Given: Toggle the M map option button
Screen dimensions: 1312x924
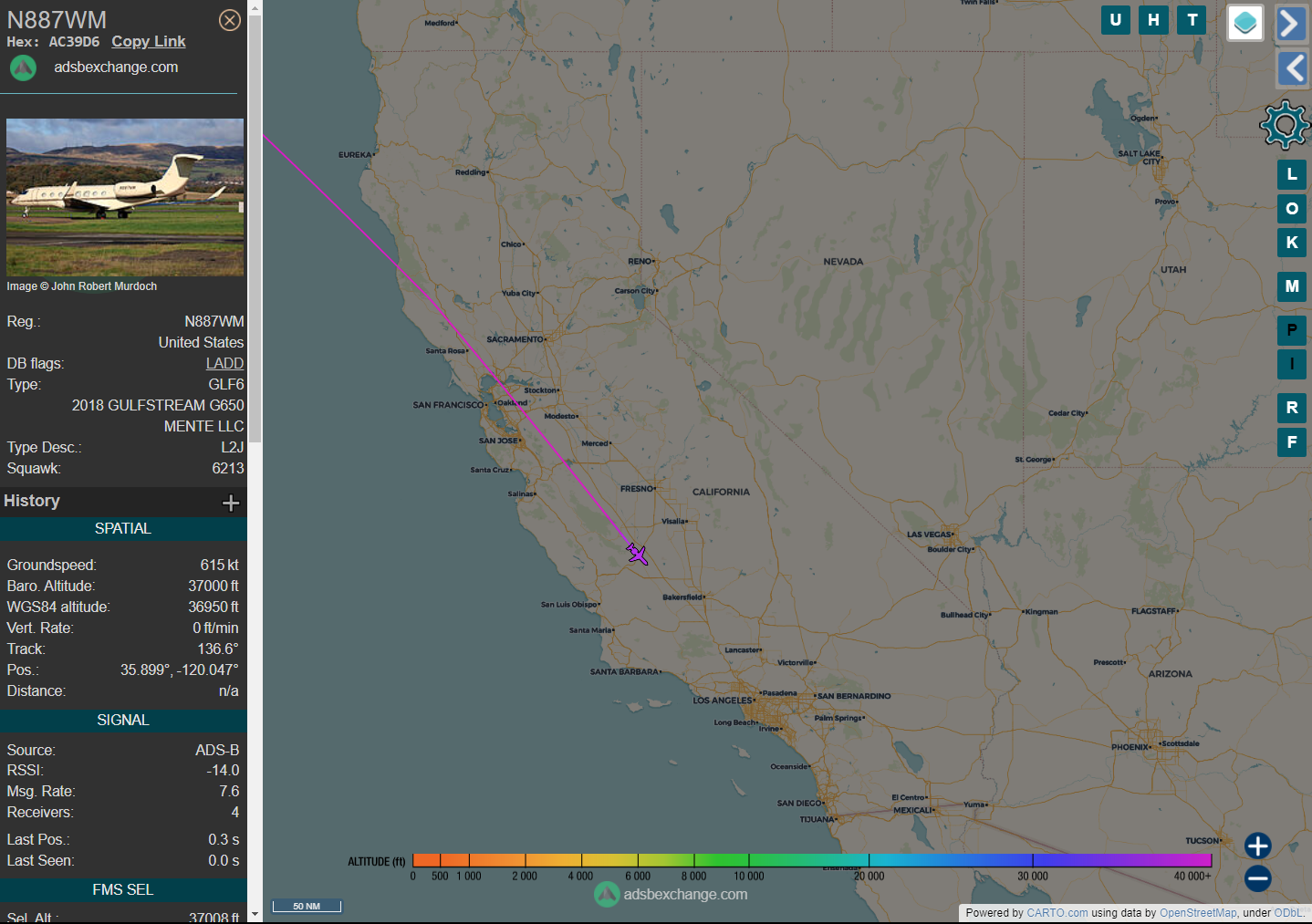Looking at the screenshot, I should coord(1292,286).
